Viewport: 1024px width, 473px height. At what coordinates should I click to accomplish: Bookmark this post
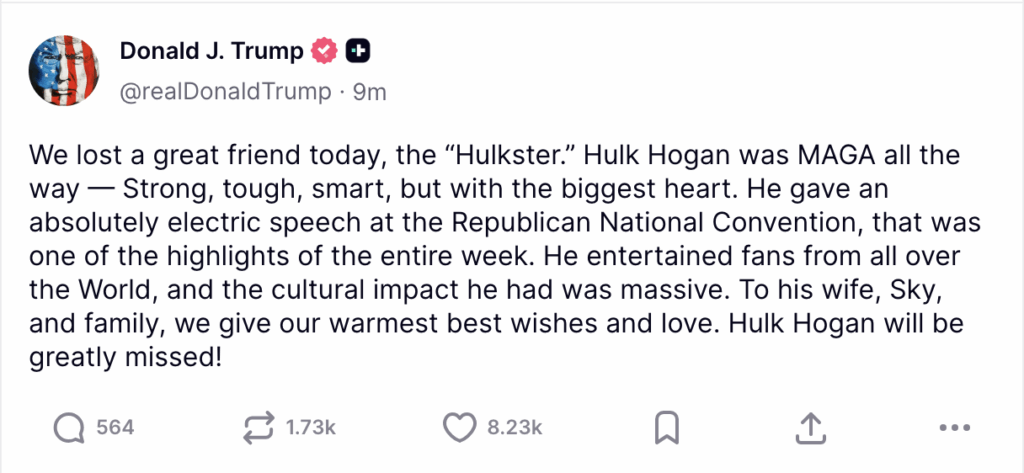click(x=666, y=428)
